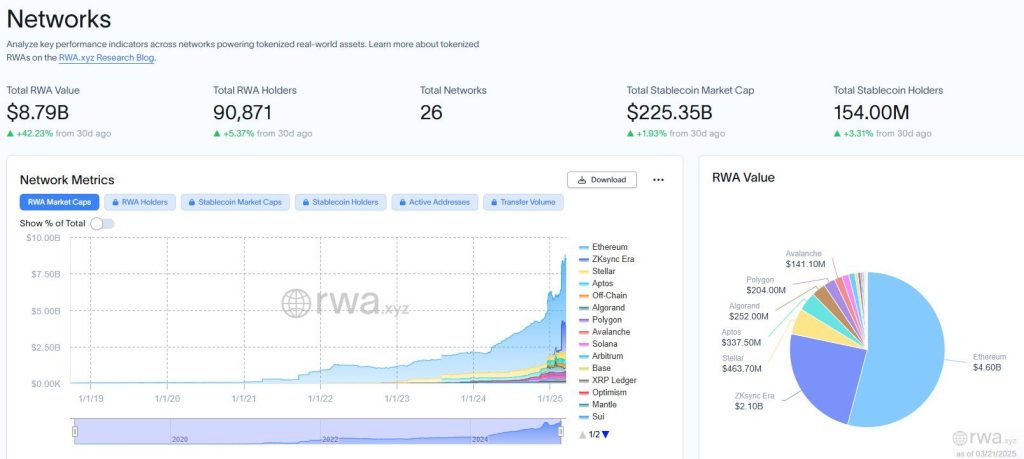Toggle Stellar series in chart legend
Viewport: 1024px width, 459px height.
[x=597, y=271]
